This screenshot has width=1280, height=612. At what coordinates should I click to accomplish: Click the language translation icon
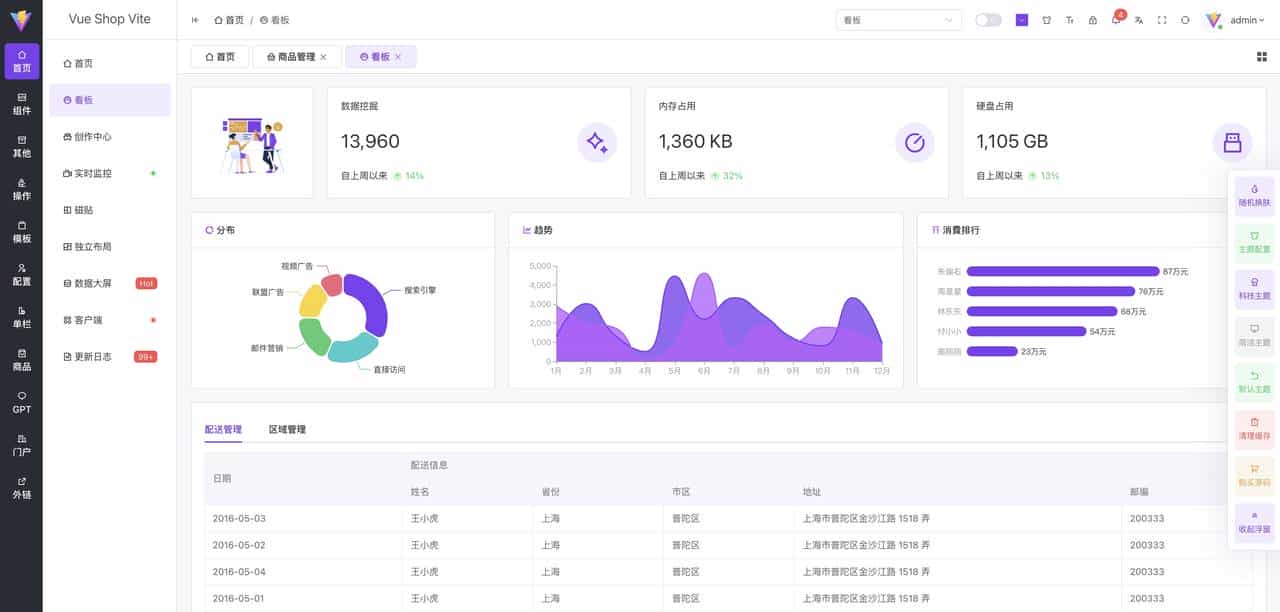(1140, 20)
